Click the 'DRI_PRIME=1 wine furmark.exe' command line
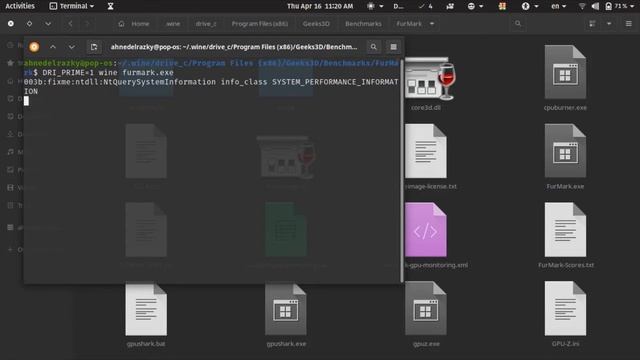Viewport: 640px width, 360px height. point(108,73)
